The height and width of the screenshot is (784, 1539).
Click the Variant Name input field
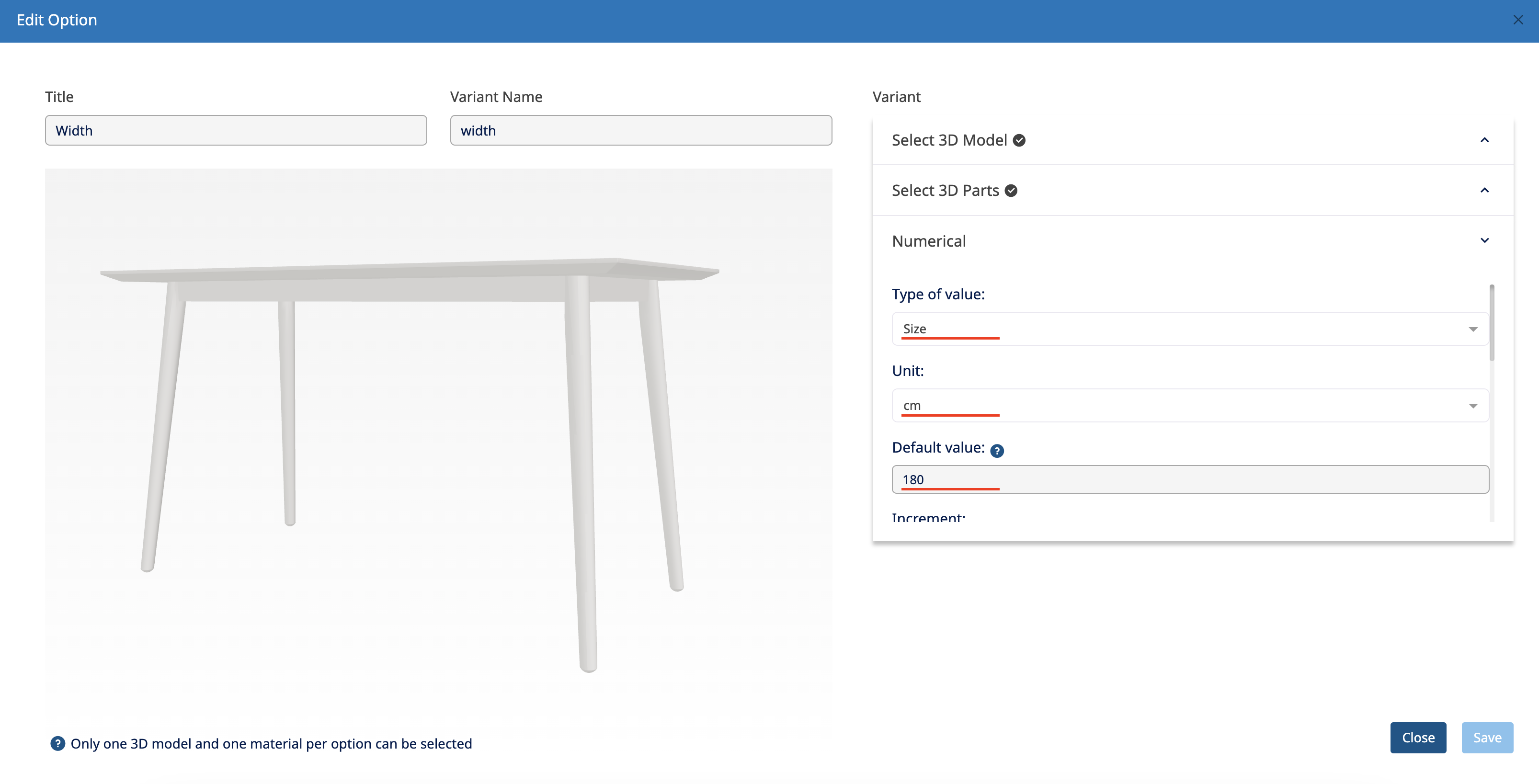(x=640, y=131)
